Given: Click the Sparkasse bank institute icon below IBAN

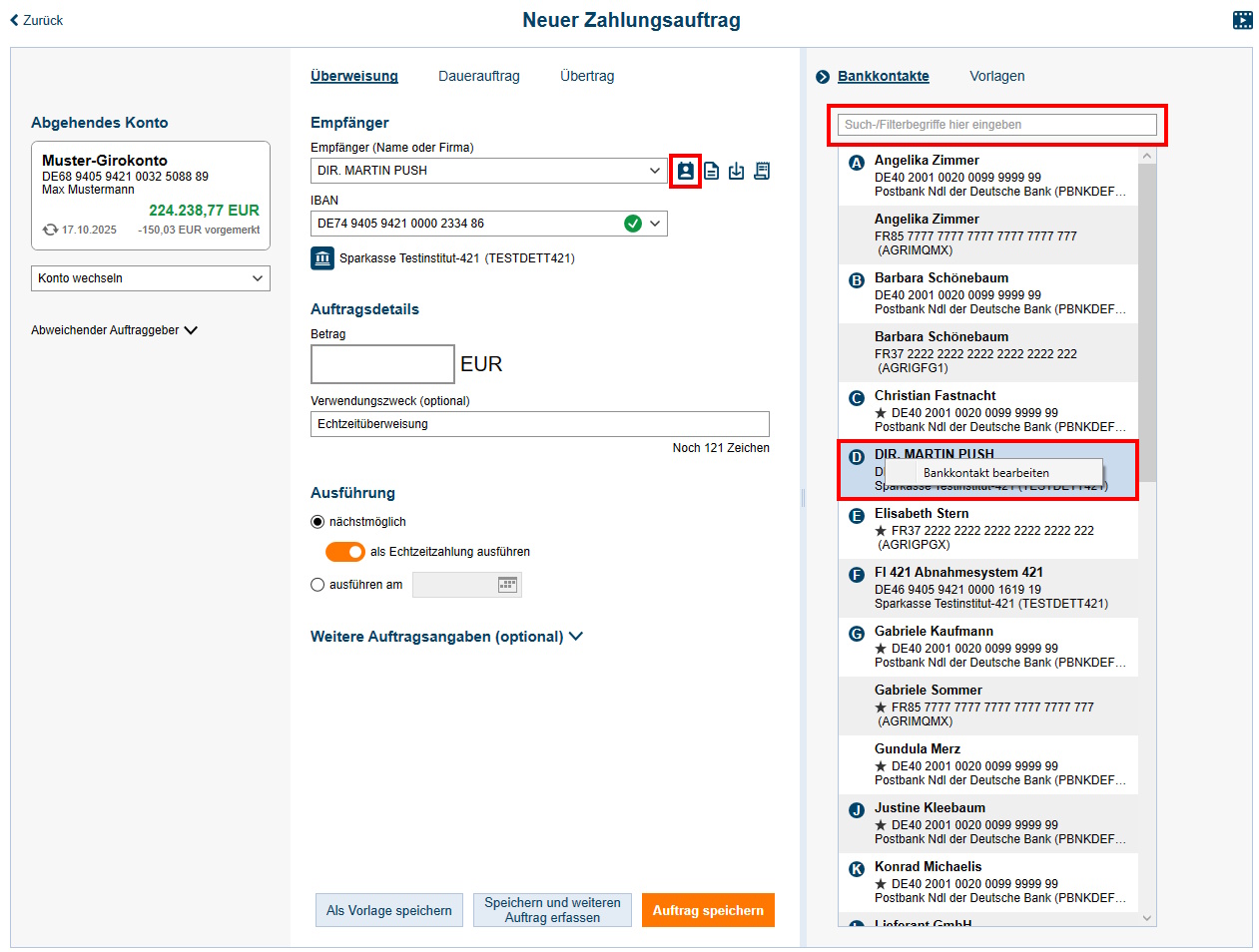Looking at the screenshot, I should tap(321, 257).
